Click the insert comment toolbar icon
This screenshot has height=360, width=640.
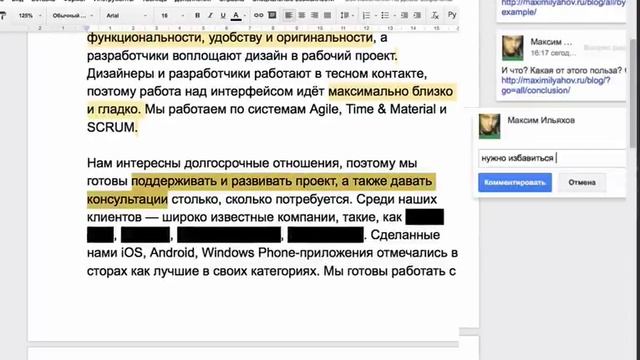(272, 16)
